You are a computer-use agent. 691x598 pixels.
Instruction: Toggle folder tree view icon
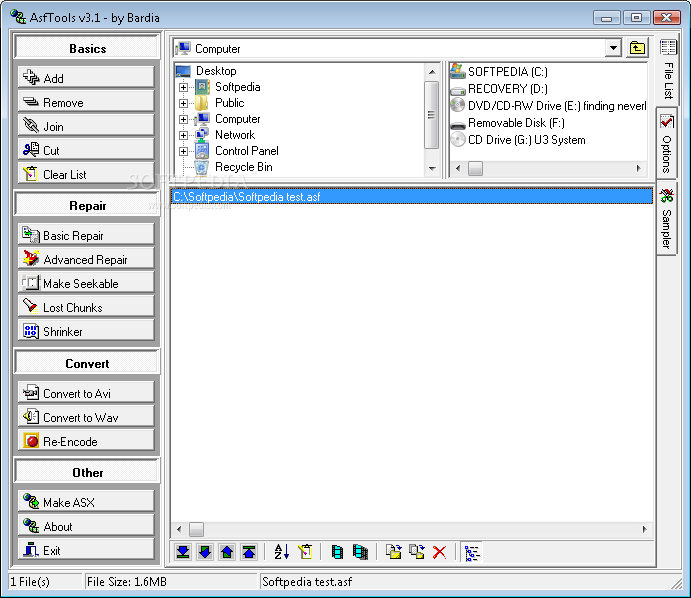(x=472, y=552)
